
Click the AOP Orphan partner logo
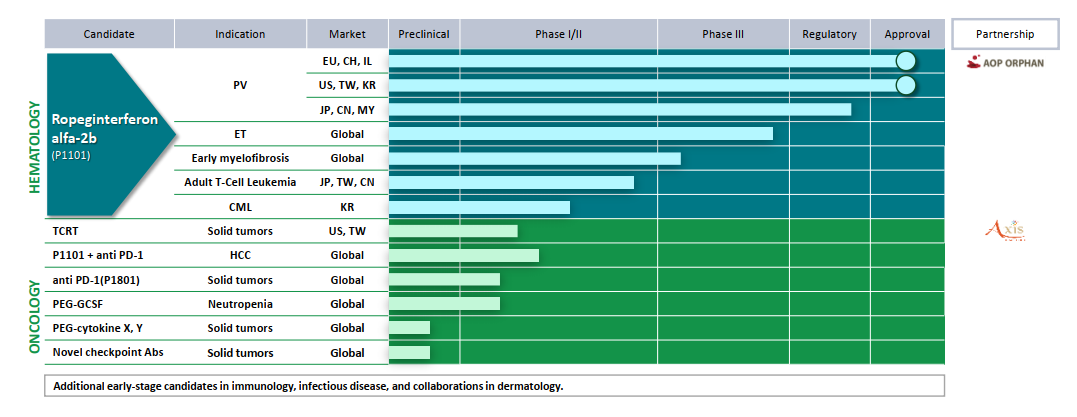pos(1003,62)
